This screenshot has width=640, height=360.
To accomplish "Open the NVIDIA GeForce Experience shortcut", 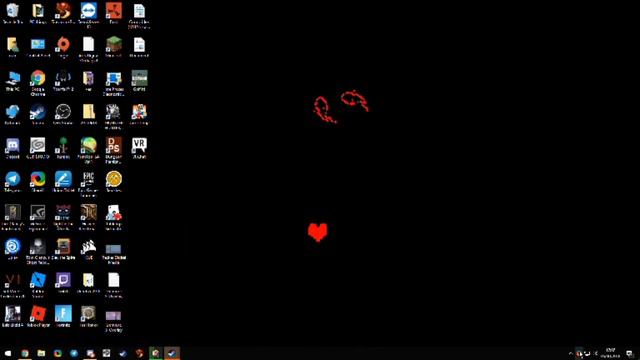I will pos(38,213).
